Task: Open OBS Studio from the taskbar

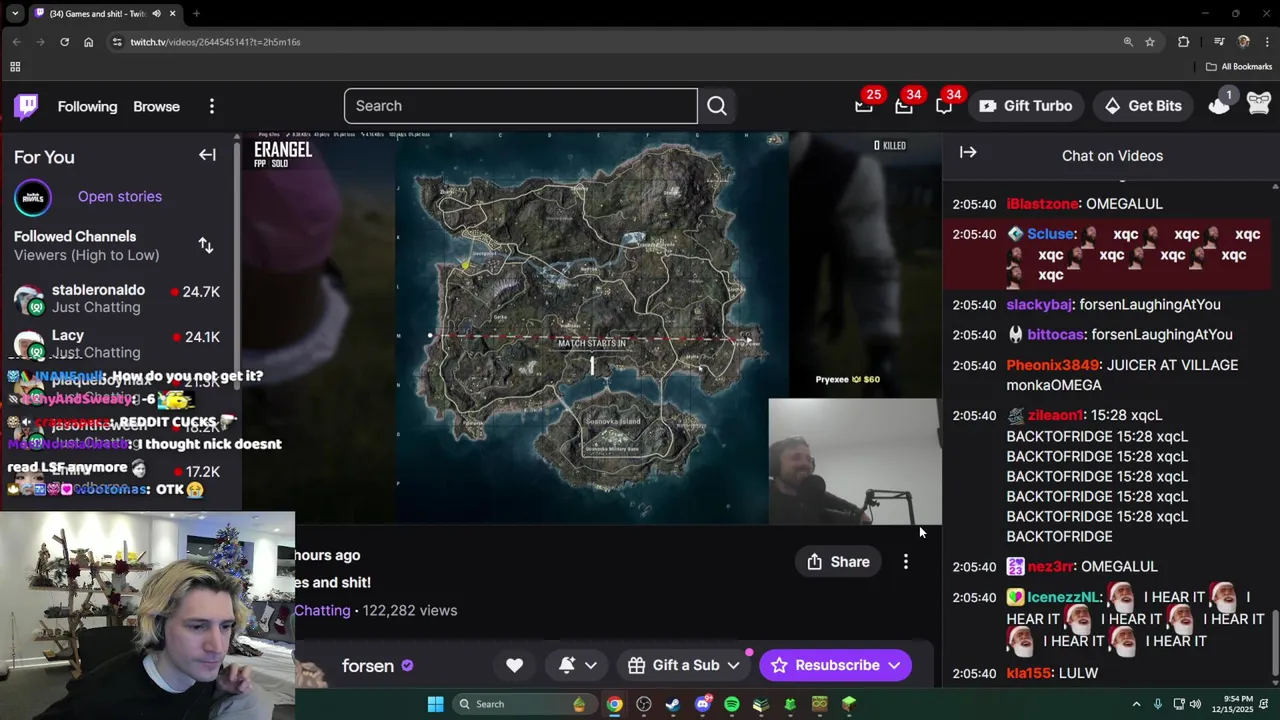Action: (x=644, y=704)
